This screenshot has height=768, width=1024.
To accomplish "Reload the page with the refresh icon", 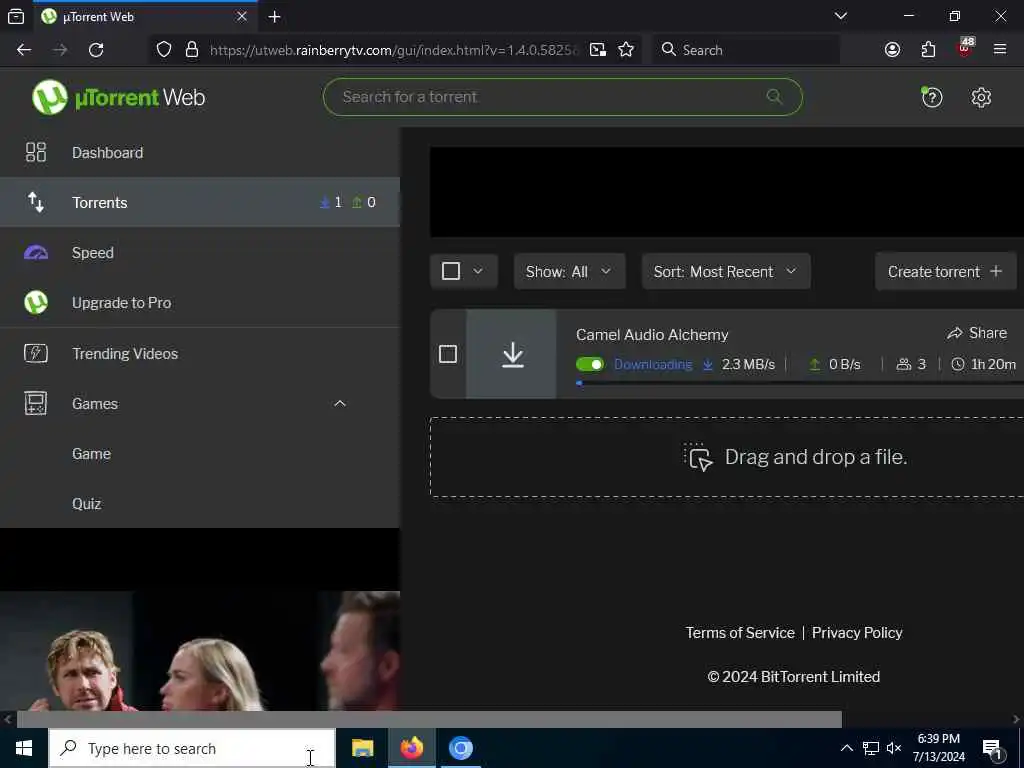I will pyautogui.click(x=96, y=50).
